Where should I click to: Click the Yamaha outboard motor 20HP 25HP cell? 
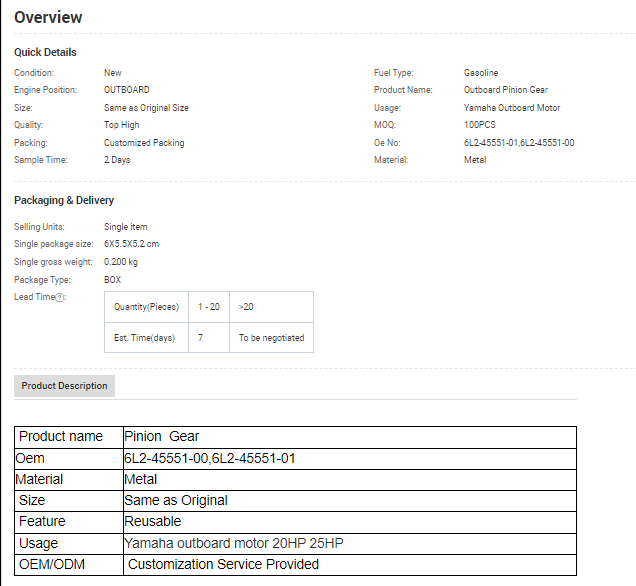(234, 543)
